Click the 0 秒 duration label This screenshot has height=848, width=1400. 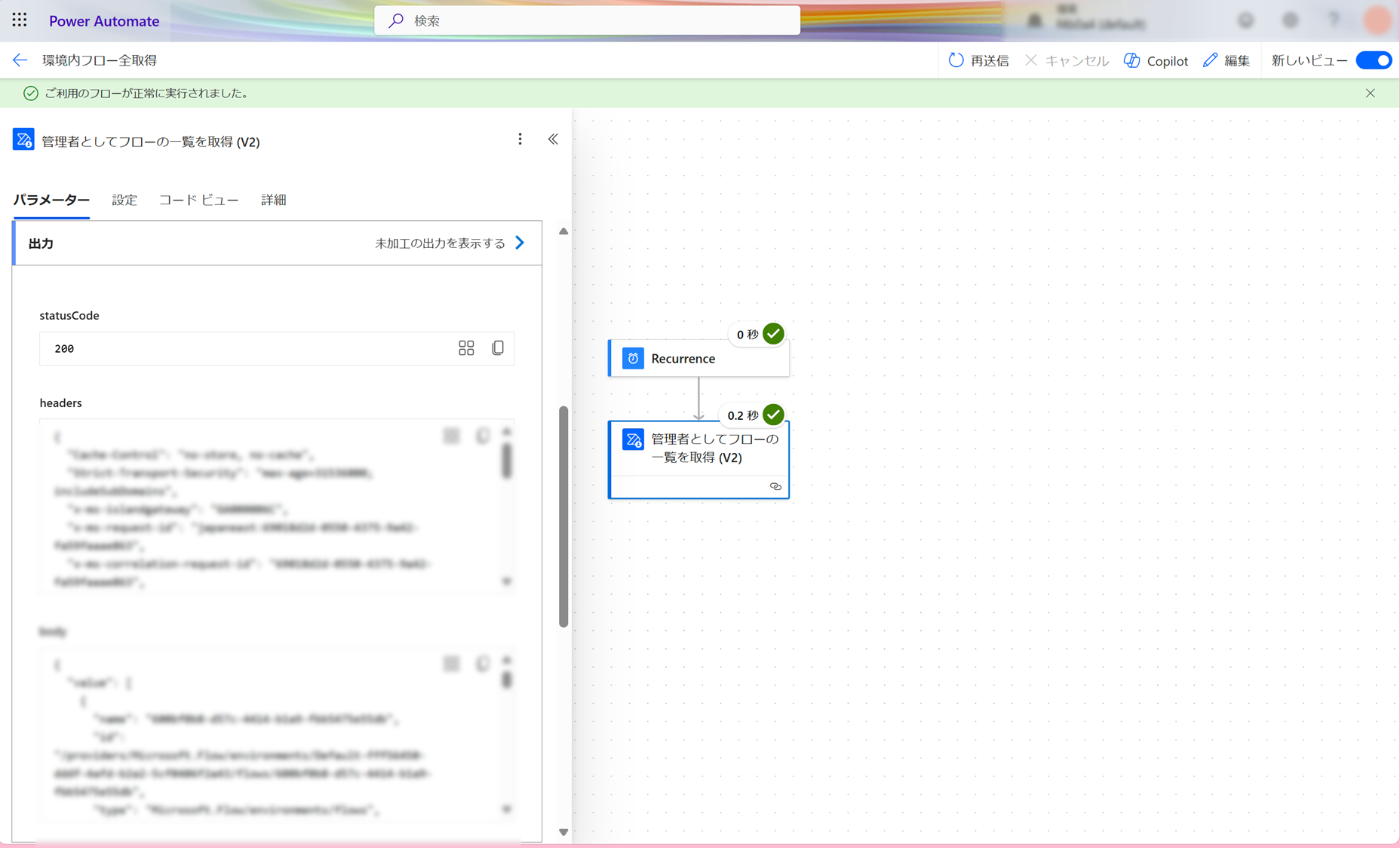click(747, 334)
